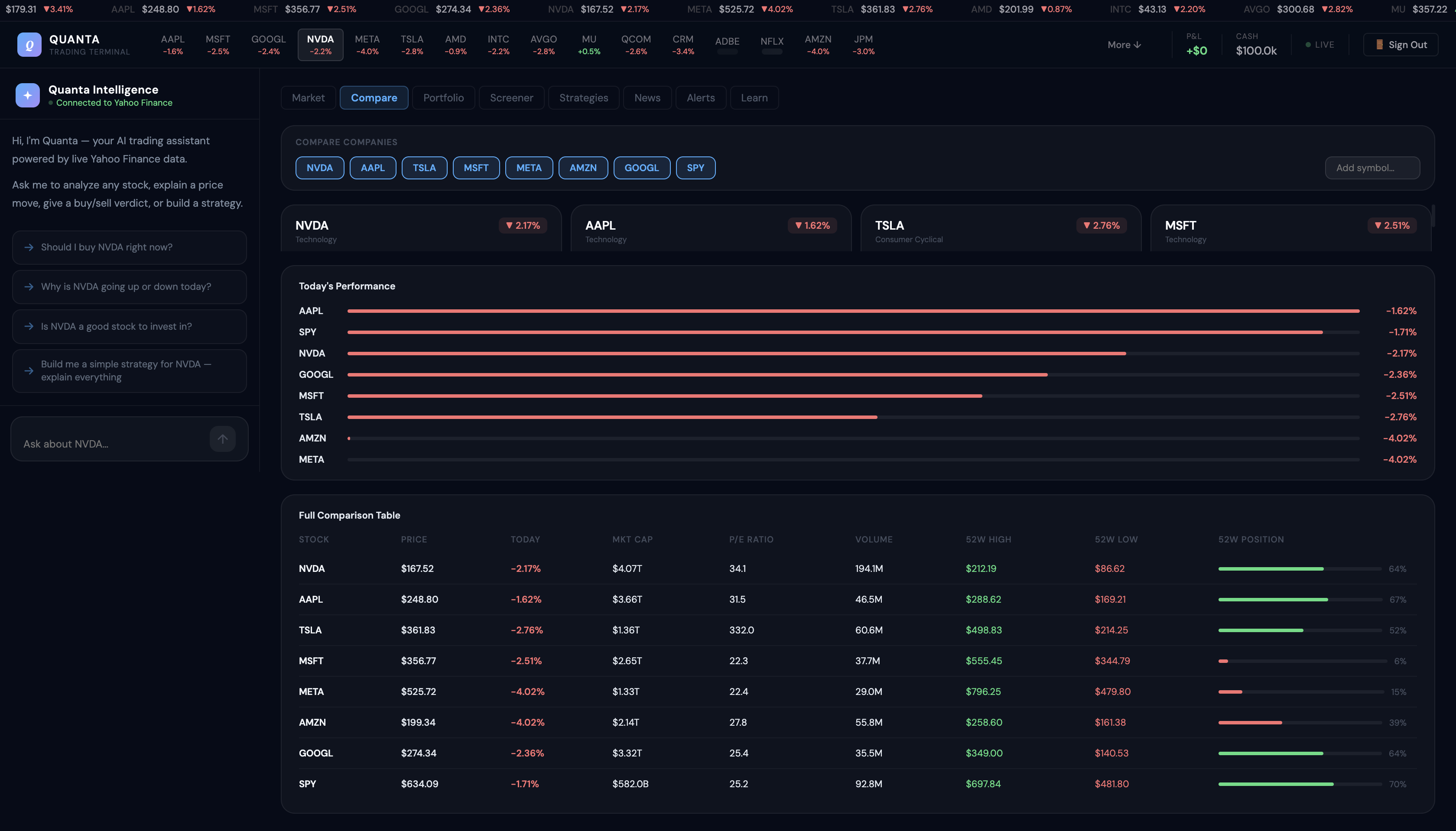
Task: Click arrow icon next to 'Build me a simple strategy'
Action: (x=29, y=371)
